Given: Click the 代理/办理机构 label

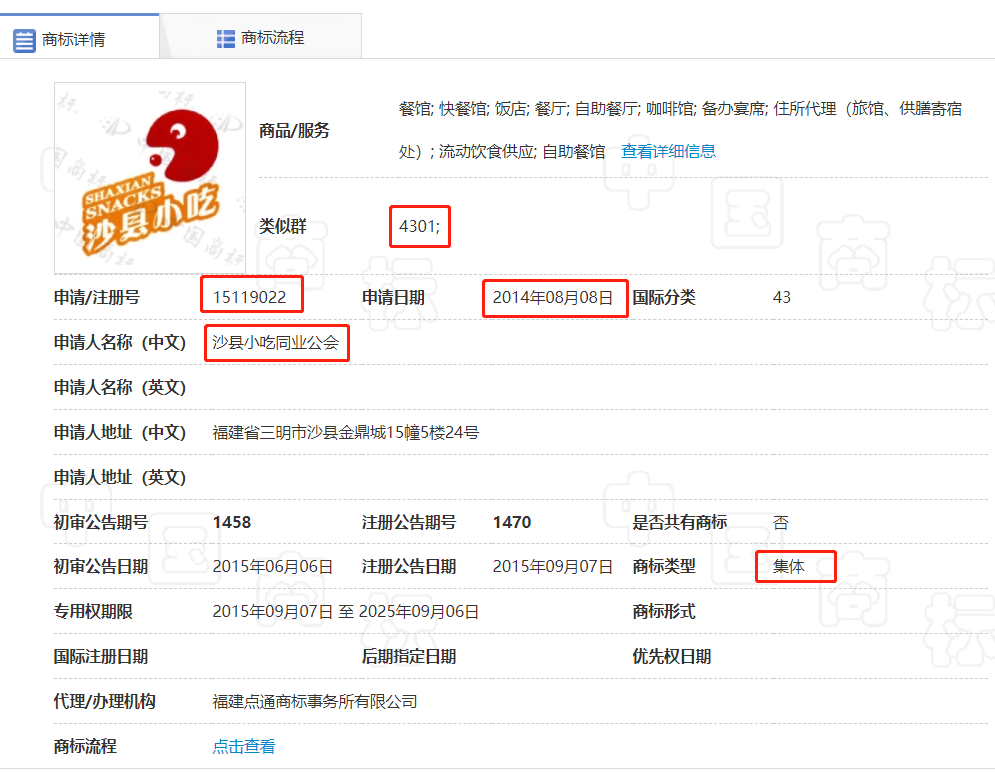Looking at the screenshot, I should point(105,701).
